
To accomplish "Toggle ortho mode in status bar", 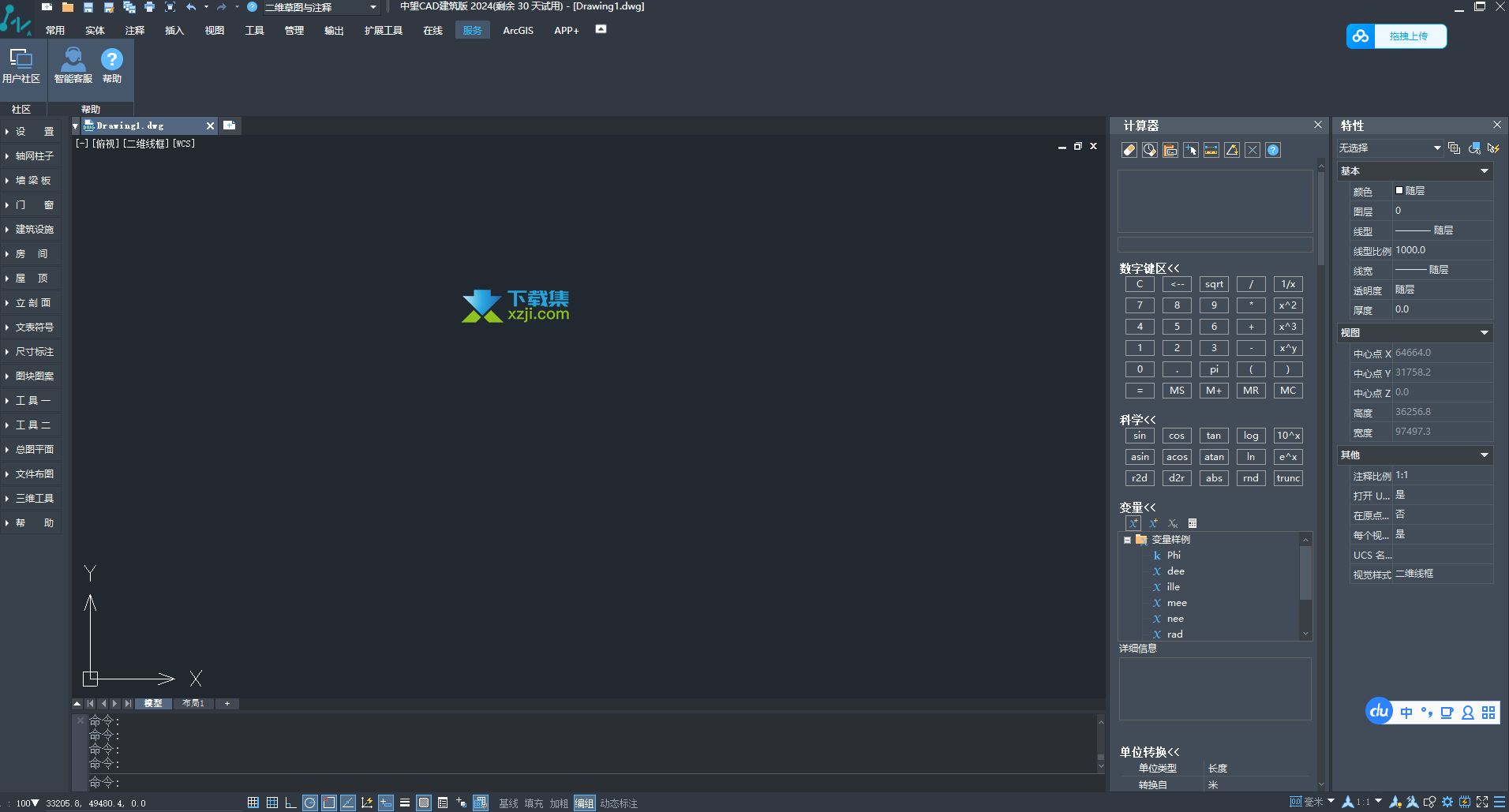I will [291, 803].
